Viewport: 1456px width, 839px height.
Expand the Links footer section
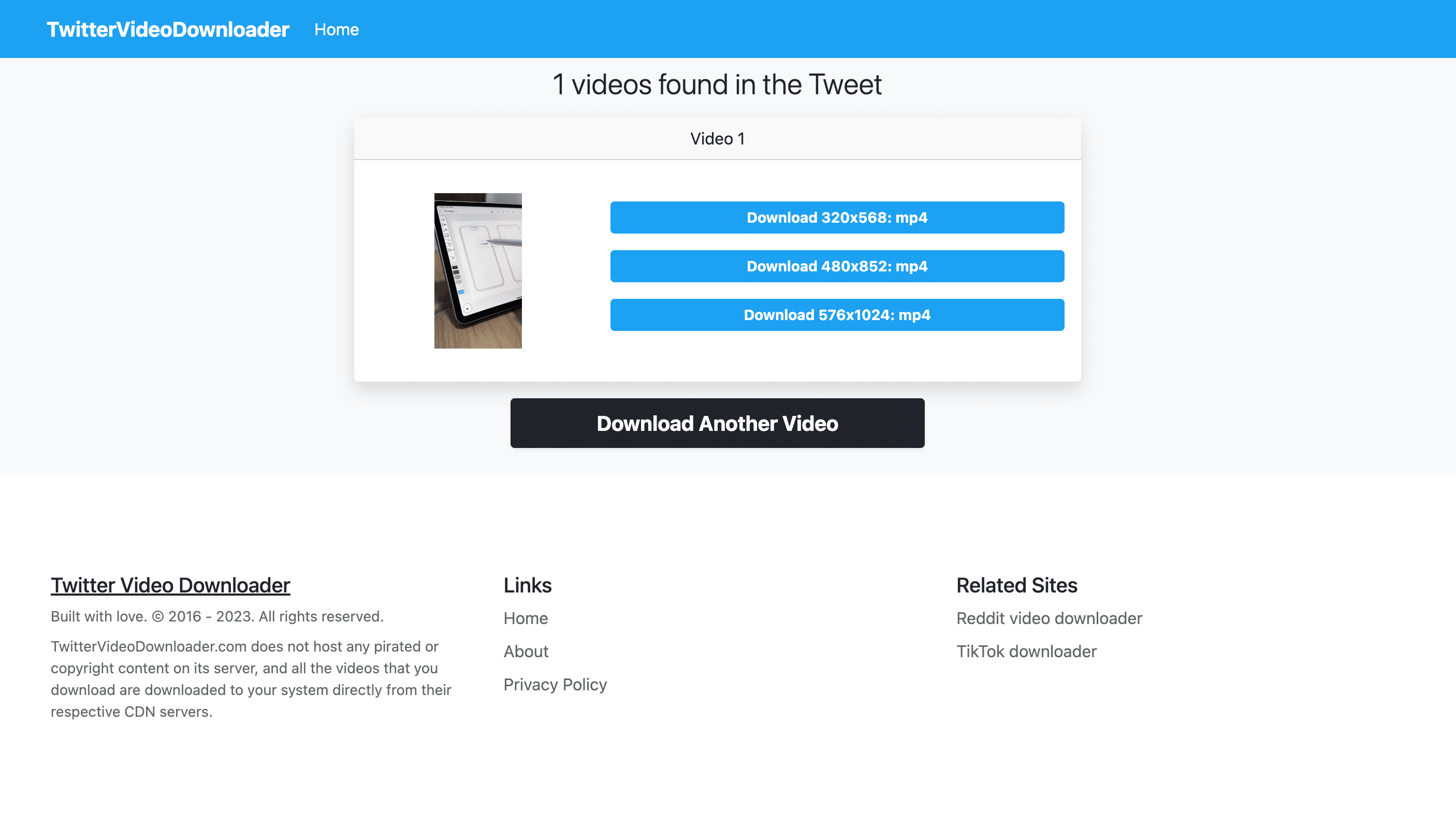[x=528, y=584]
